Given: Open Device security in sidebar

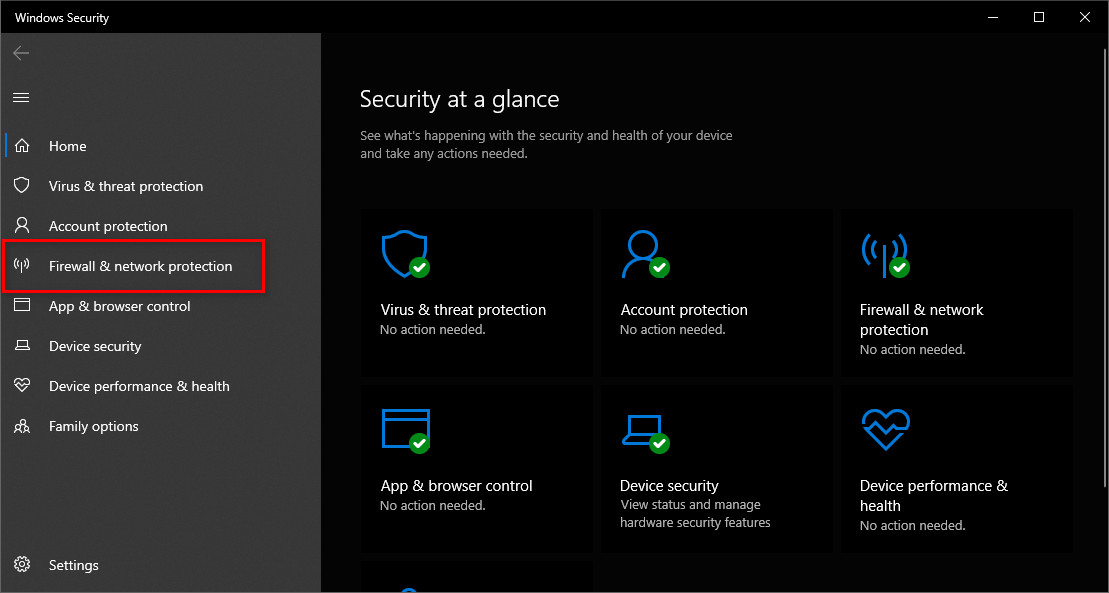Looking at the screenshot, I should click(95, 346).
